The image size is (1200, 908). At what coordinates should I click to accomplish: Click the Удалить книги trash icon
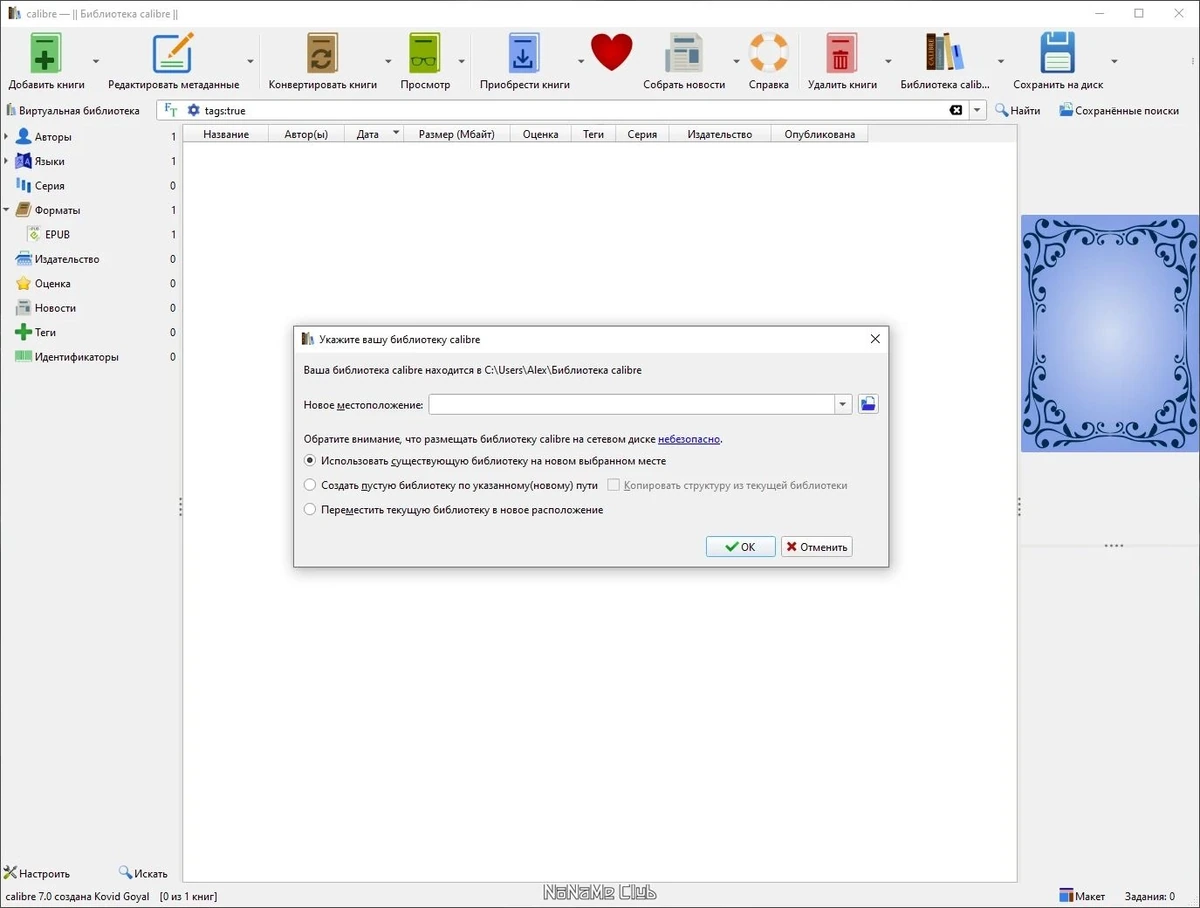click(x=841, y=53)
